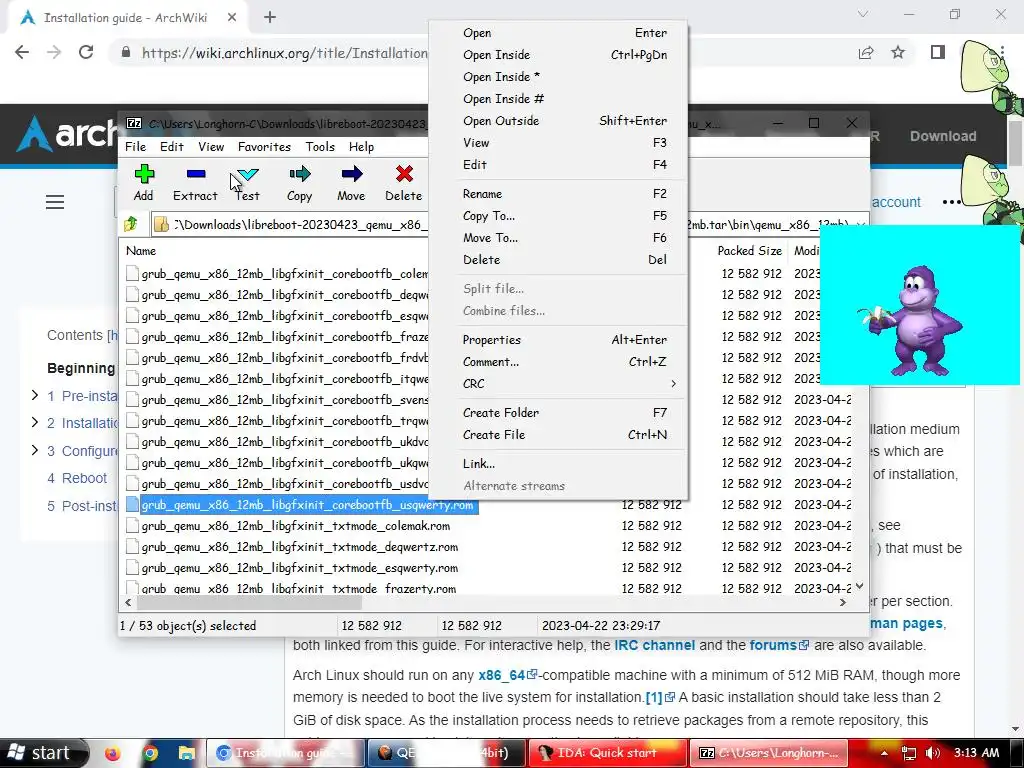This screenshot has height=768, width=1024.
Task: Expand the Configure contents section
Action: [35, 450]
